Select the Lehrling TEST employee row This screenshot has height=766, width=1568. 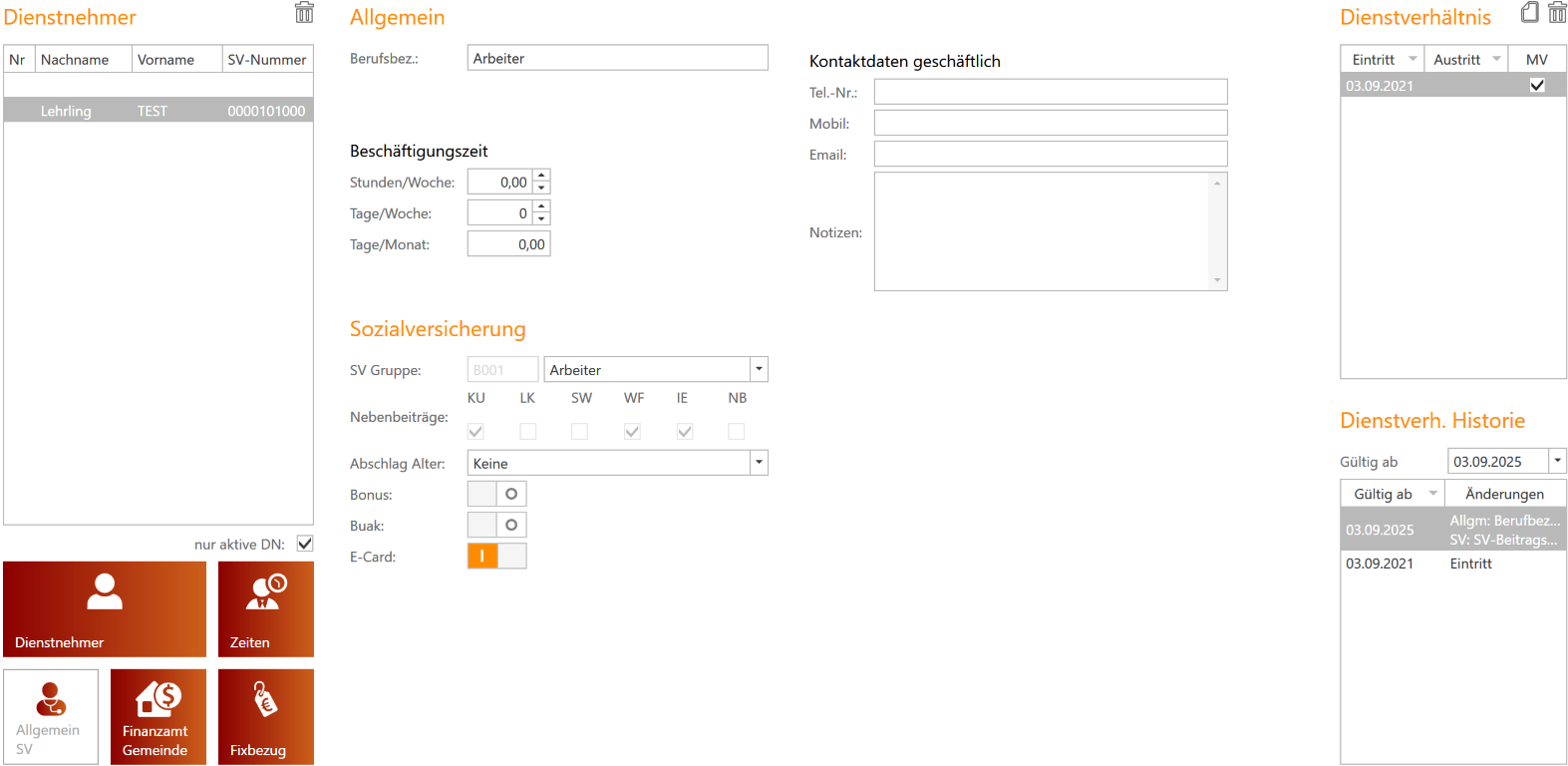point(157,111)
